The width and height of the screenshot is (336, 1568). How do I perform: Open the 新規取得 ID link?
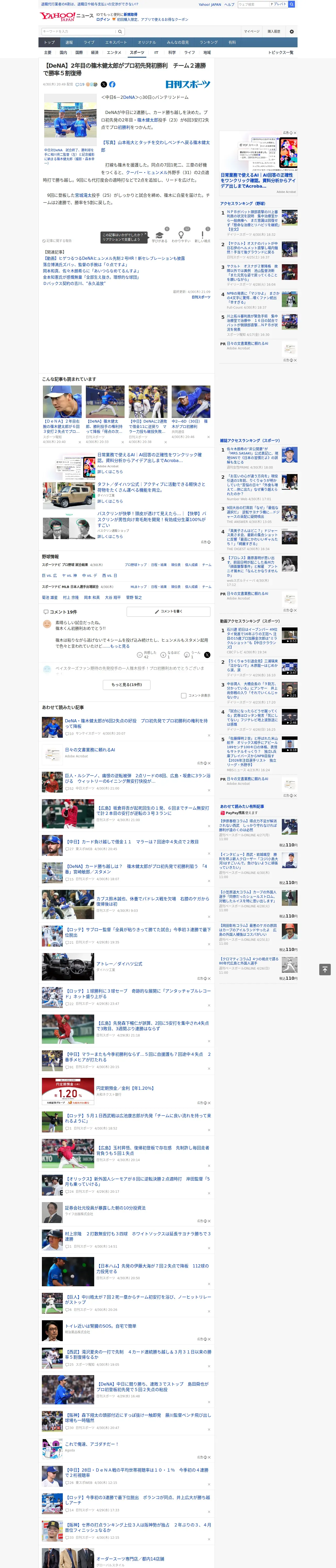[x=131, y=15]
